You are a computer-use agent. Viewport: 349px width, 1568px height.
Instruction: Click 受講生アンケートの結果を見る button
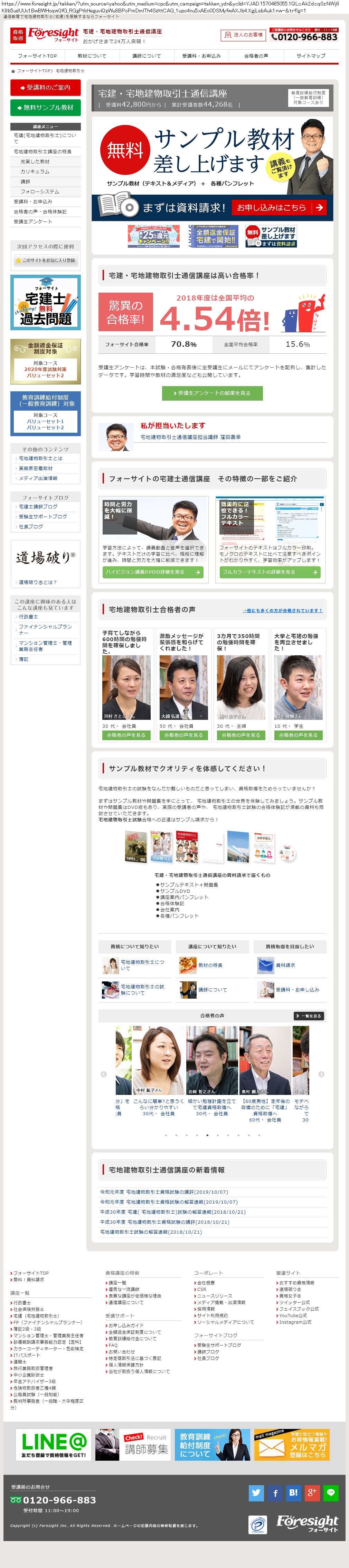coord(212,393)
